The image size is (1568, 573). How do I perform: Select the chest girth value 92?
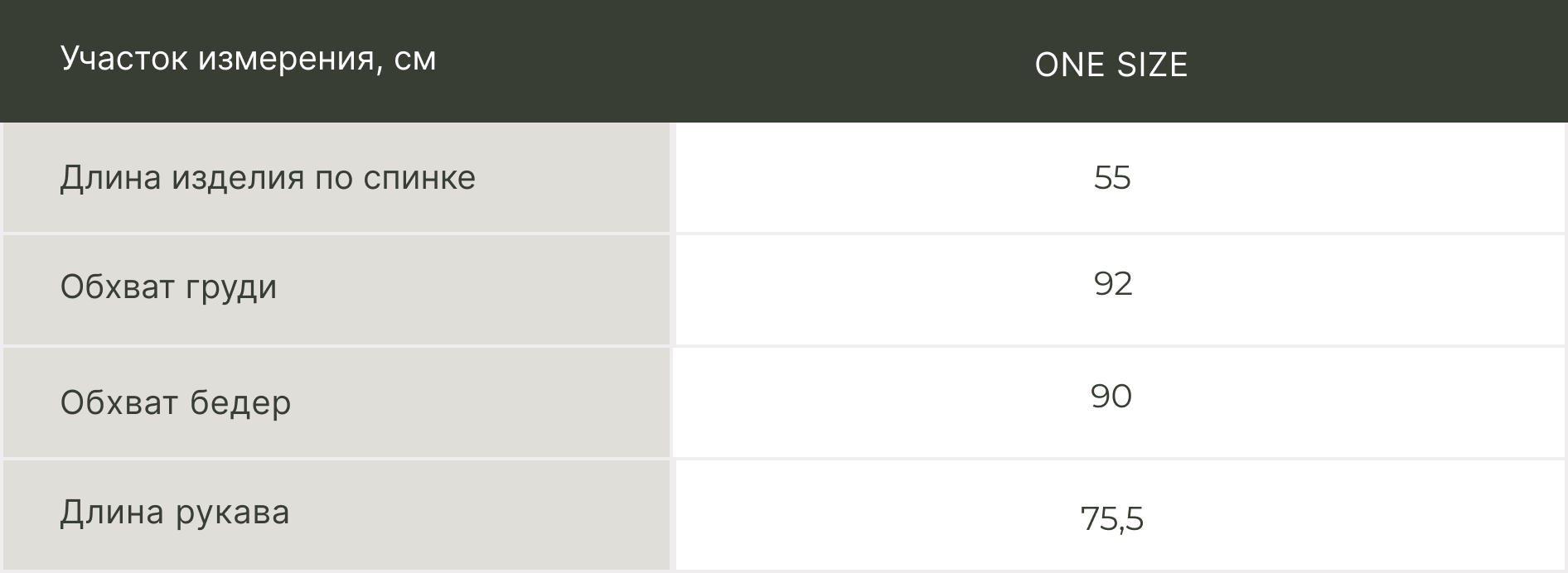[1112, 284]
